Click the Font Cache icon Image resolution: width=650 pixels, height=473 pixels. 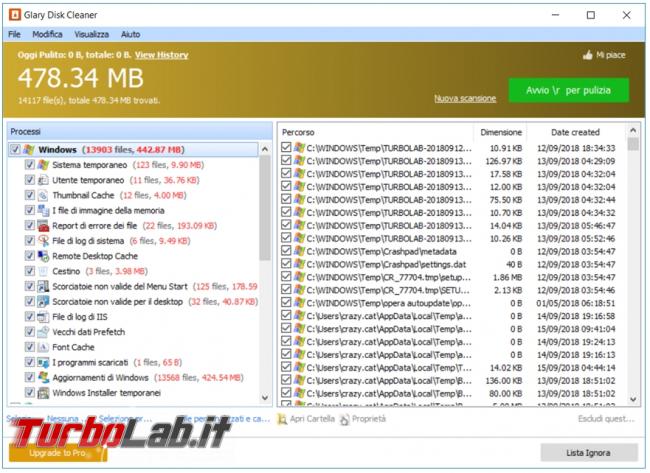pyautogui.click(x=43, y=347)
